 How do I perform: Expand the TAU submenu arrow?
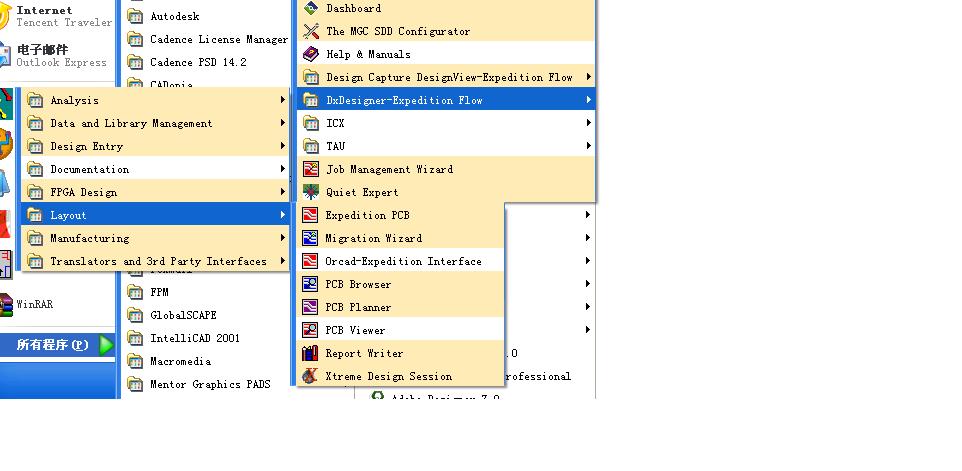click(588, 146)
